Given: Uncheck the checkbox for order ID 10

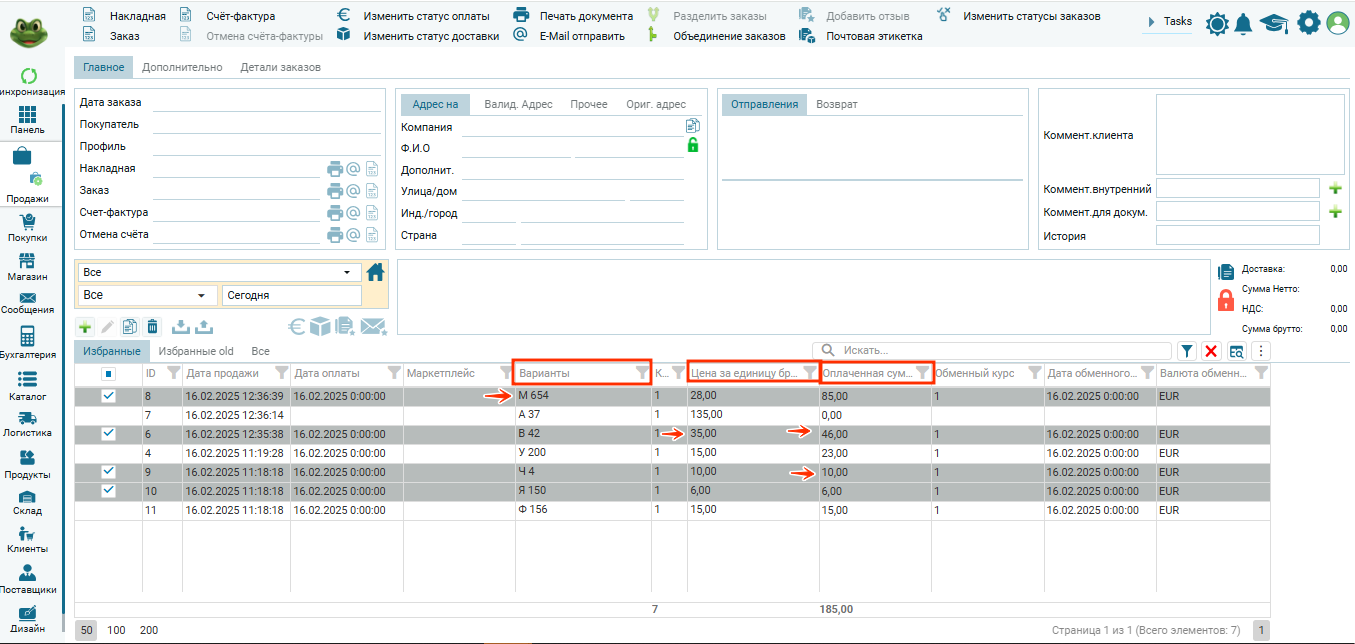Looking at the screenshot, I should tap(109, 490).
